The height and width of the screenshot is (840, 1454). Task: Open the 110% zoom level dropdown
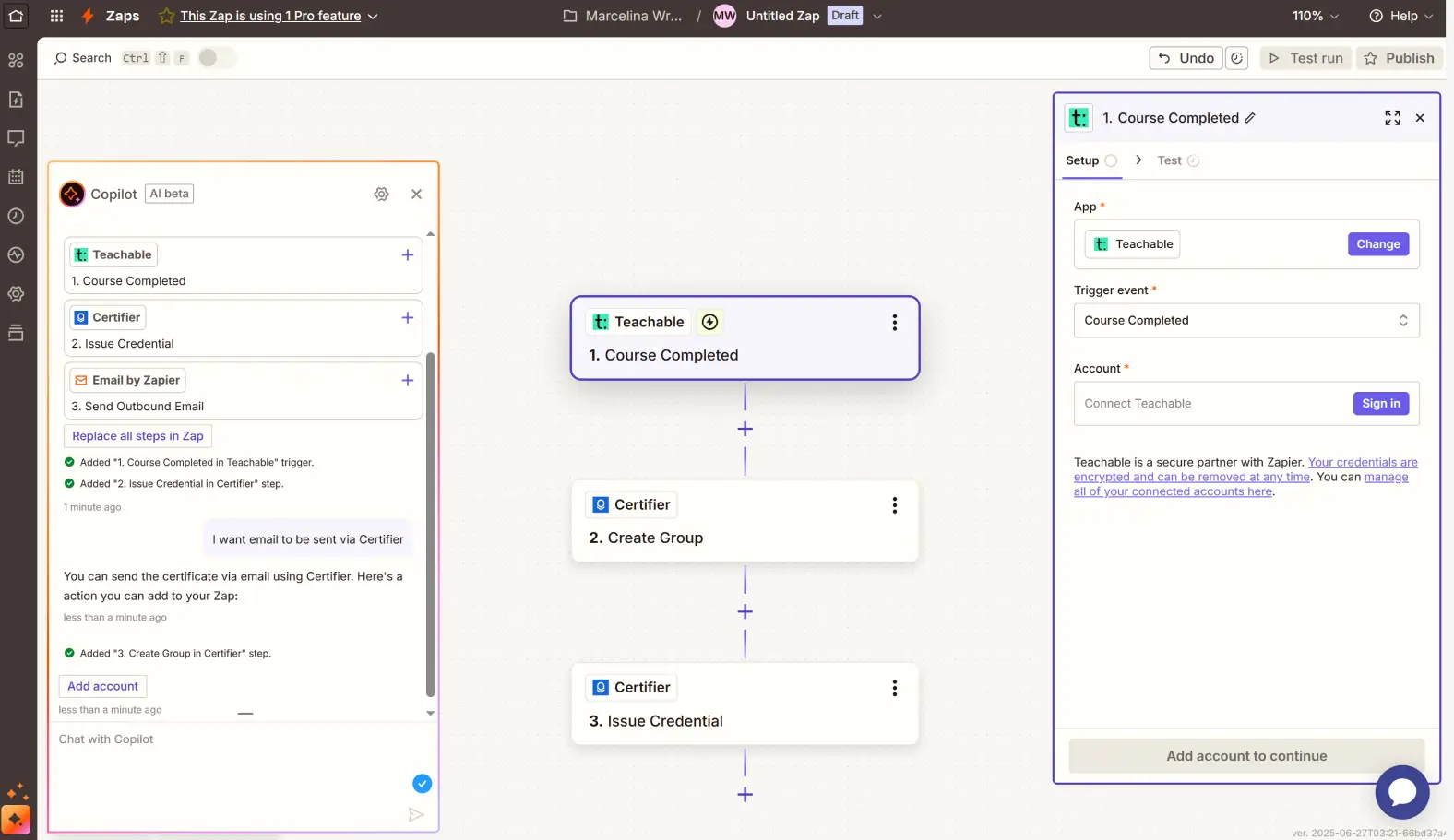pyautogui.click(x=1316, y=16)
